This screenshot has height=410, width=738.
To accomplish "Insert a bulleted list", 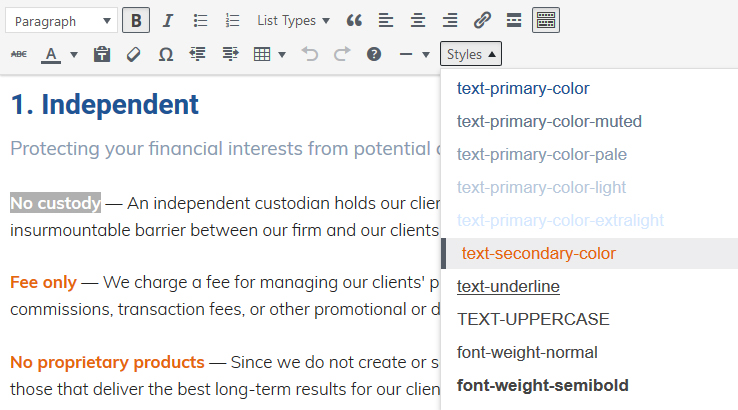I will click(201, 20).
